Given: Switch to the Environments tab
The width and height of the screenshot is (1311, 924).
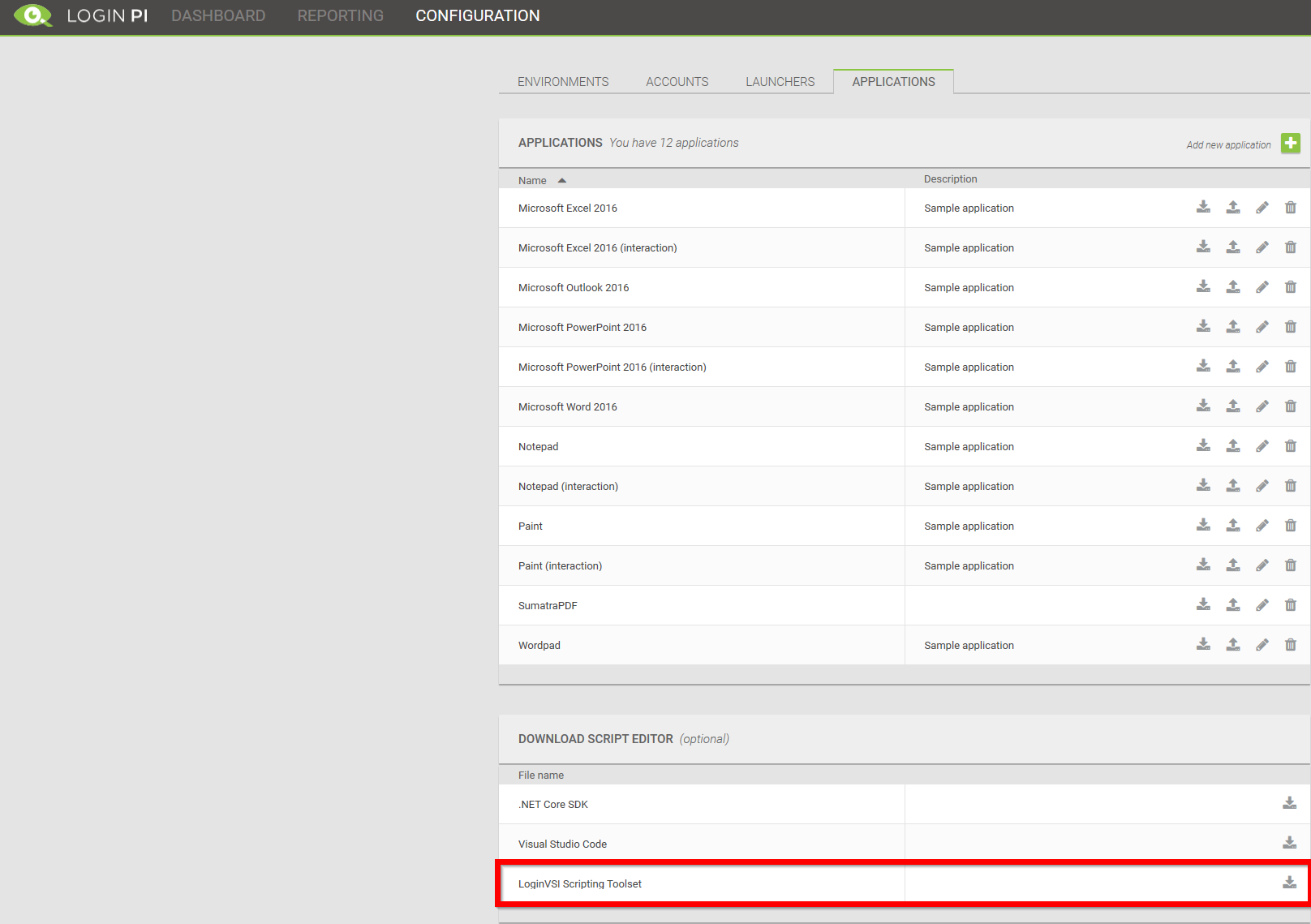Looking at the screenshot, I should (563, 82).
